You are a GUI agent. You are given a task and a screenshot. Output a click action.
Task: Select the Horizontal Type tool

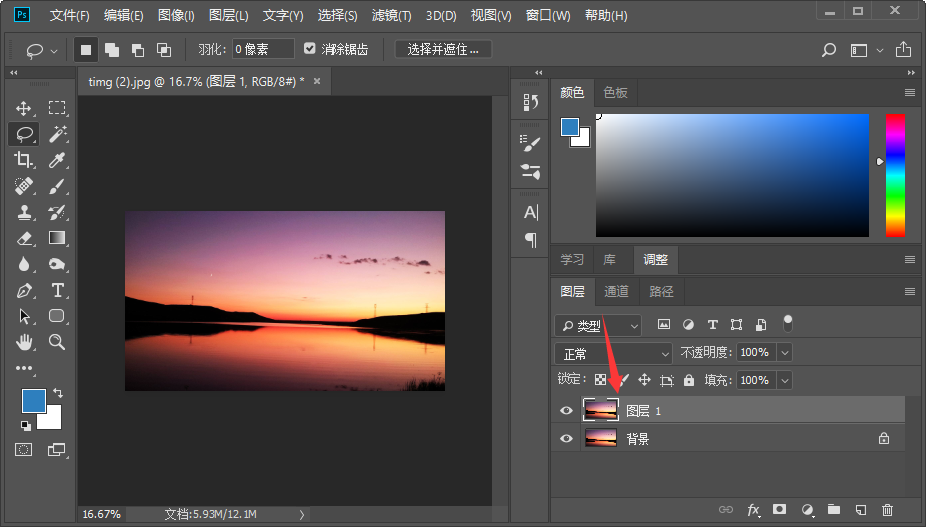tap(57, 290)
